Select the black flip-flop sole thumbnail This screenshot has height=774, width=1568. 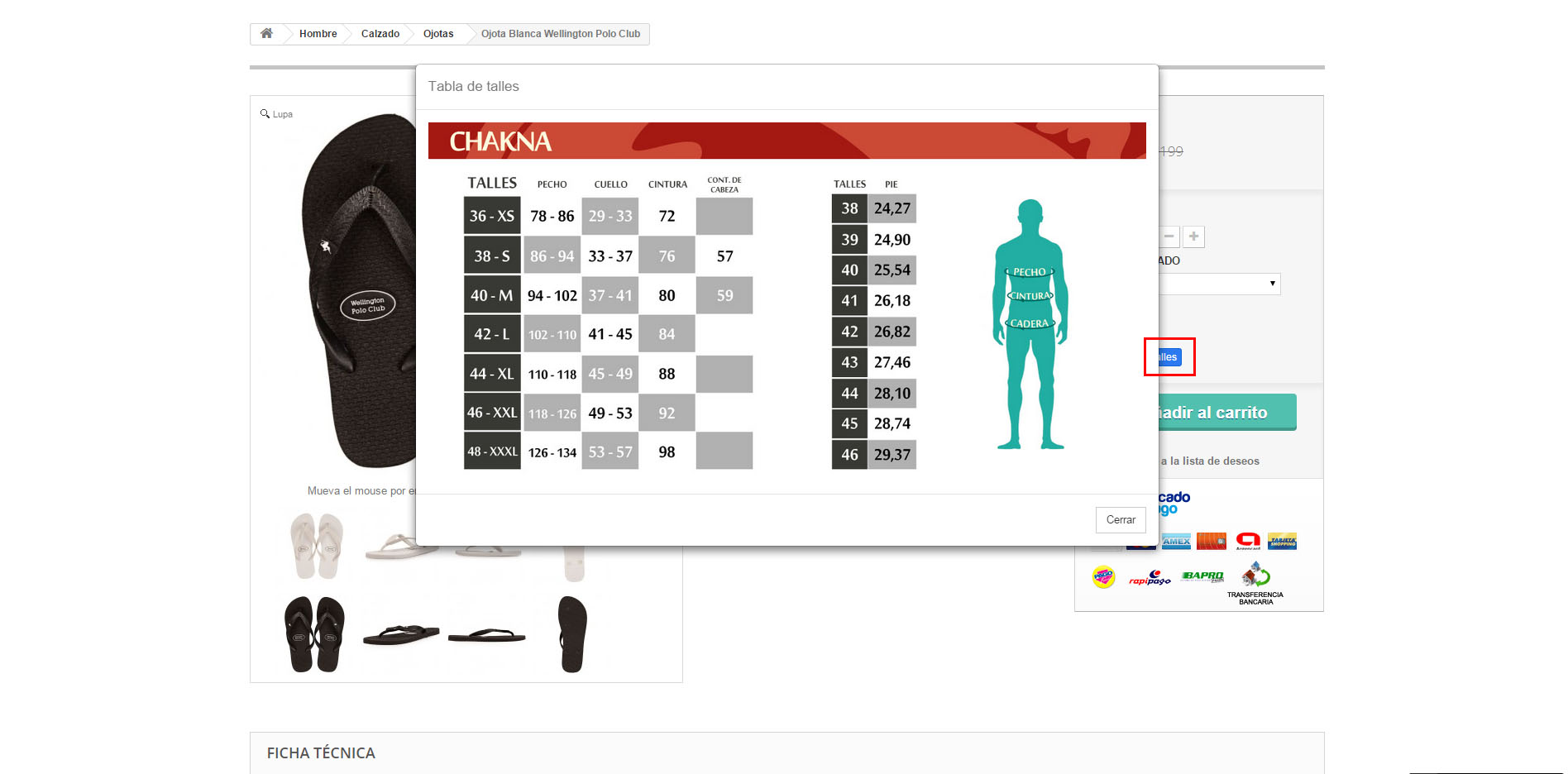pos(572,634)
